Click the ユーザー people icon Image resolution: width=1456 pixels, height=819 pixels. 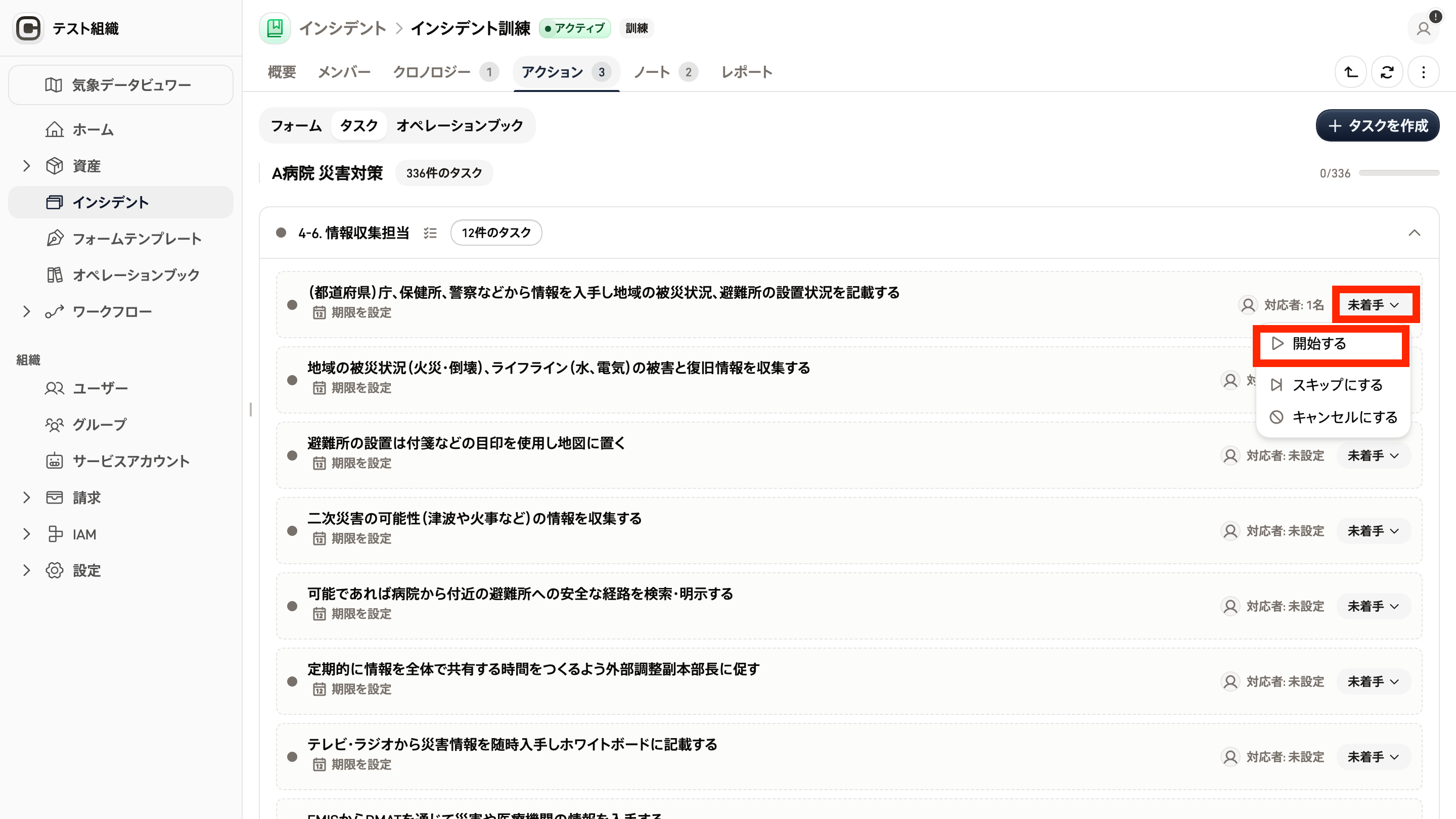54,388
